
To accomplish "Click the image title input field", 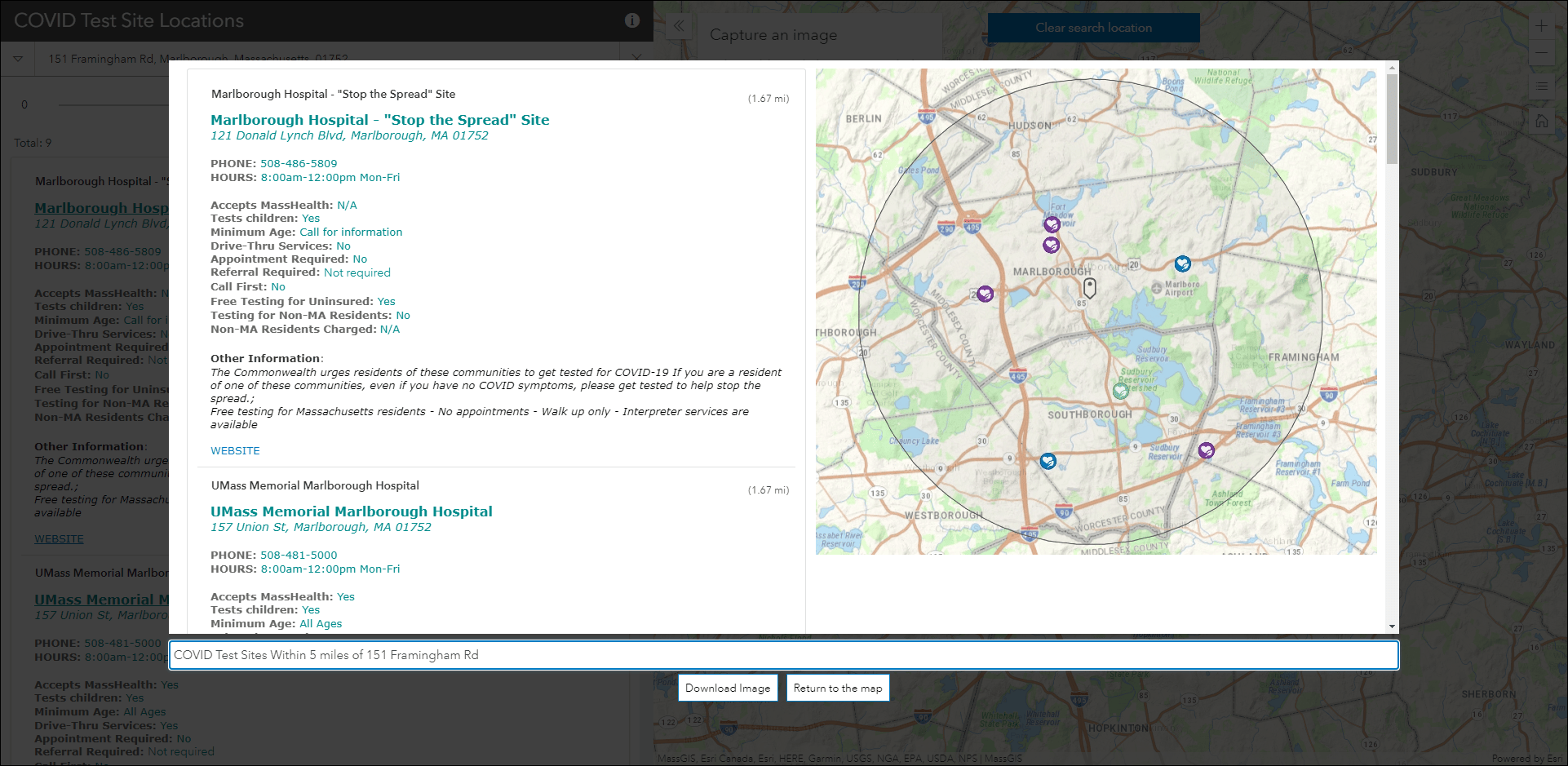I will [783, 655].
